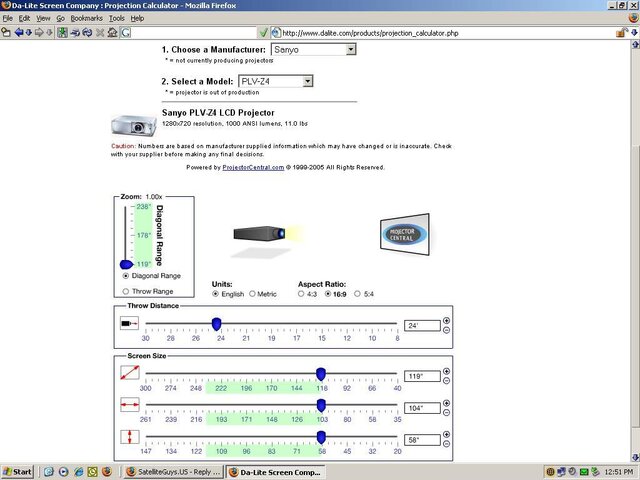640x480 pixels.
Task: Open the Bookmarks menu
Action: (x=87, y=18)
